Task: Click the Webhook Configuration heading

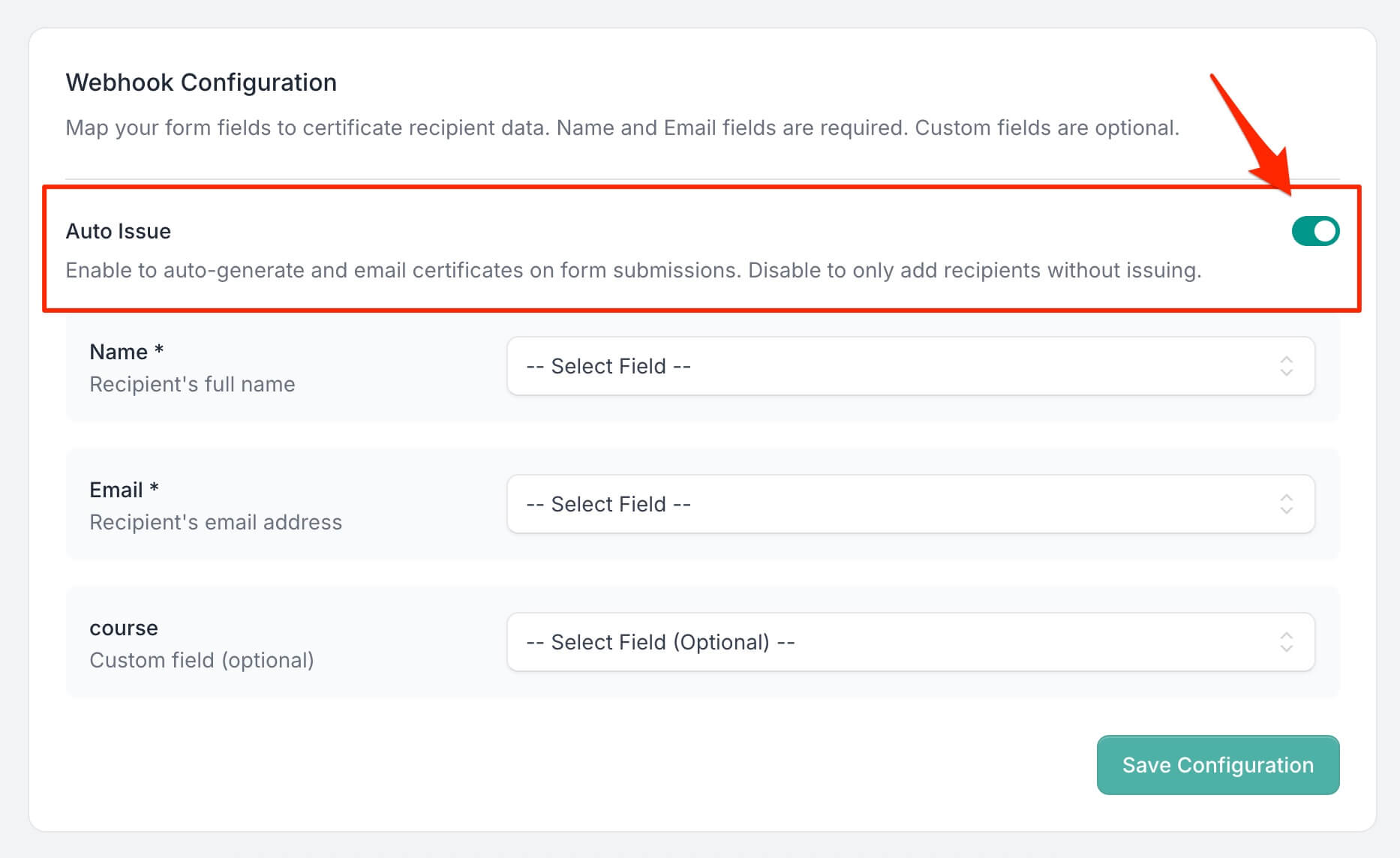Action: pos(201,82)
